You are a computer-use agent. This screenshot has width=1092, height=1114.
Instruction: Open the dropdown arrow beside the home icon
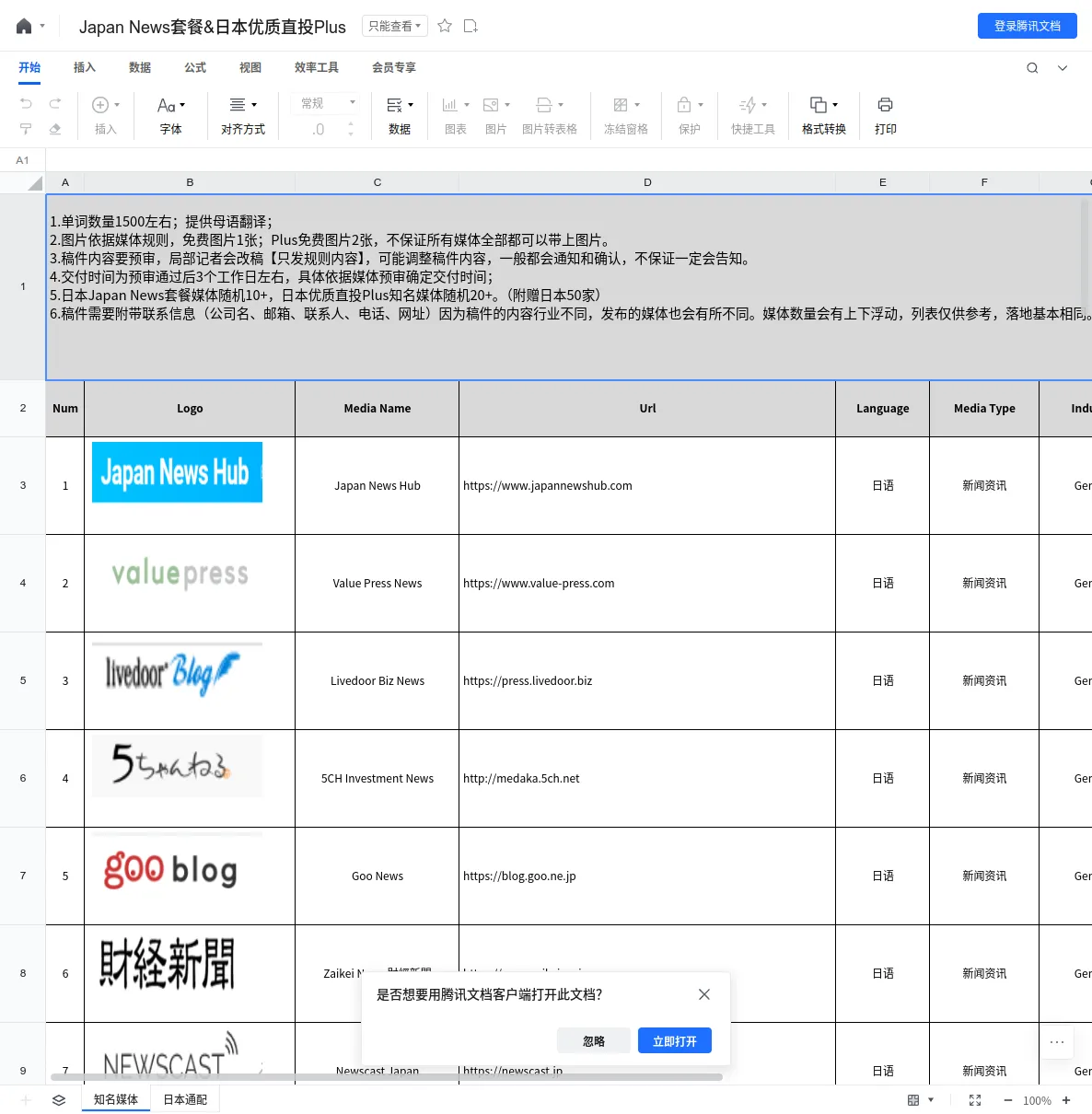(x=42, y=27)
